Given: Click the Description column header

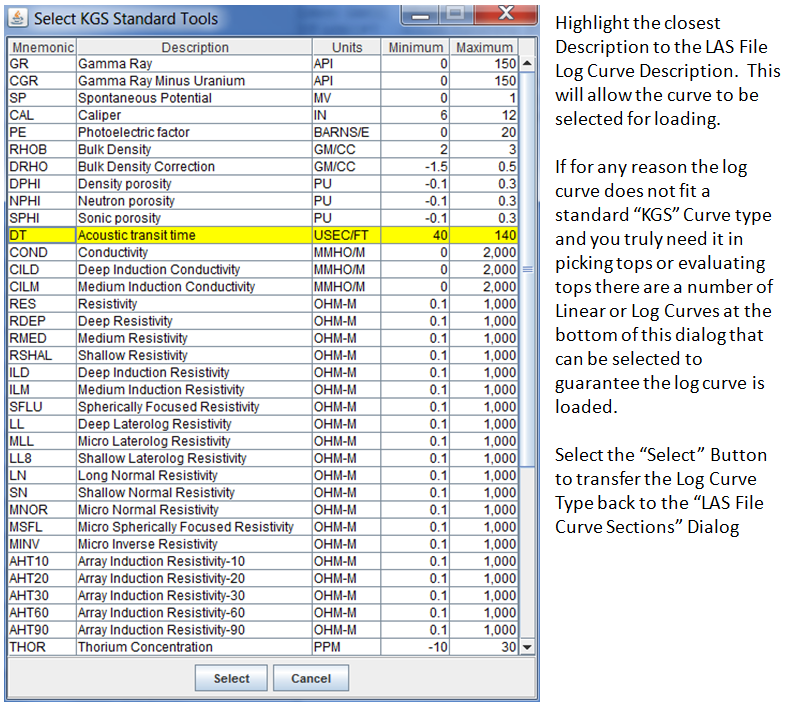Looking at the screenshot, I should point(194,47).
